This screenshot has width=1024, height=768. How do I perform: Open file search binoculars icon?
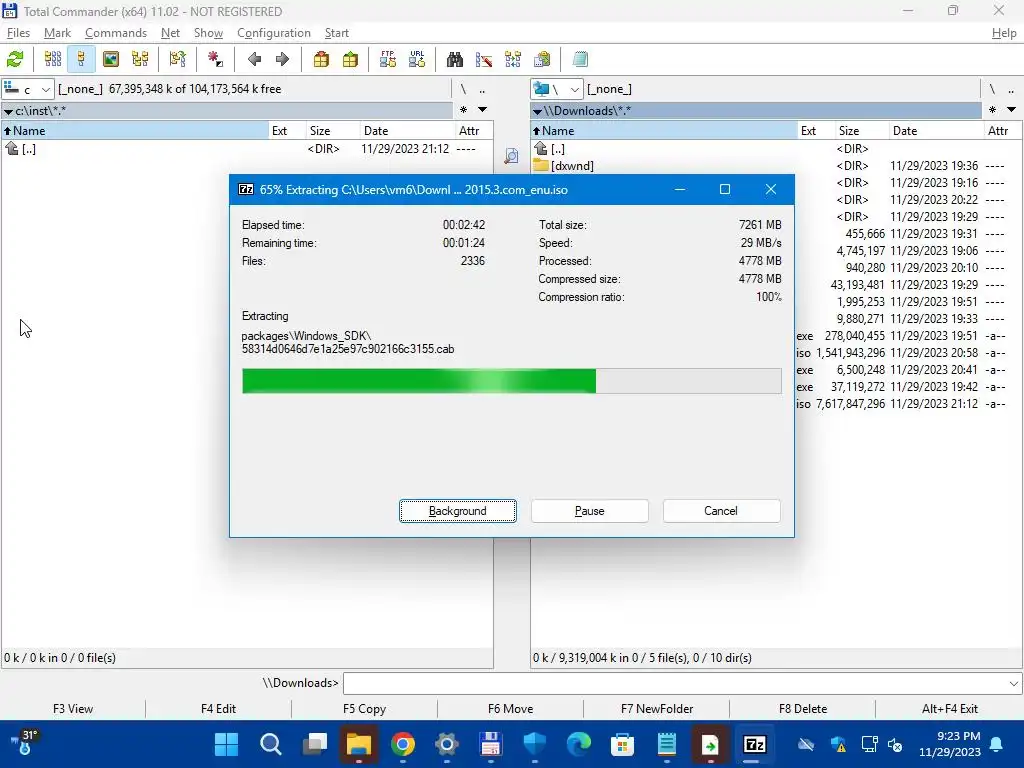pos(455,59)
